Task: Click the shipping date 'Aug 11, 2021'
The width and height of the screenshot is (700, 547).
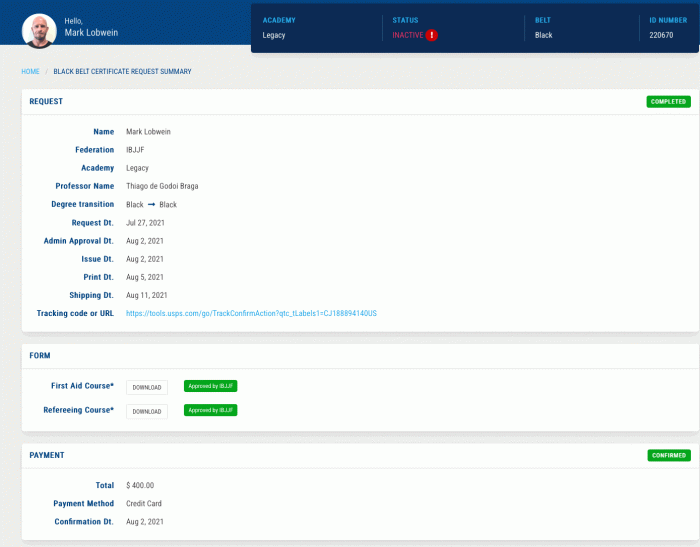Action: coord(146,295)
